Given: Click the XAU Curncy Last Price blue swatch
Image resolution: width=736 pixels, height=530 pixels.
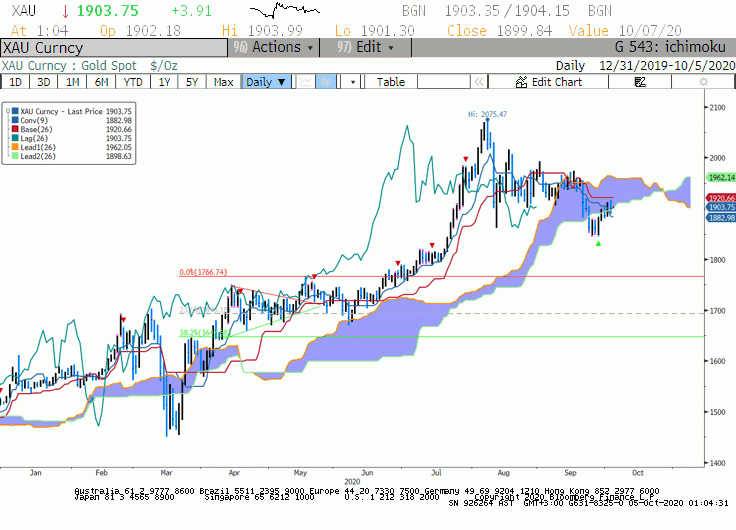Looking at the screenshot, I should [x=15, y=111].
